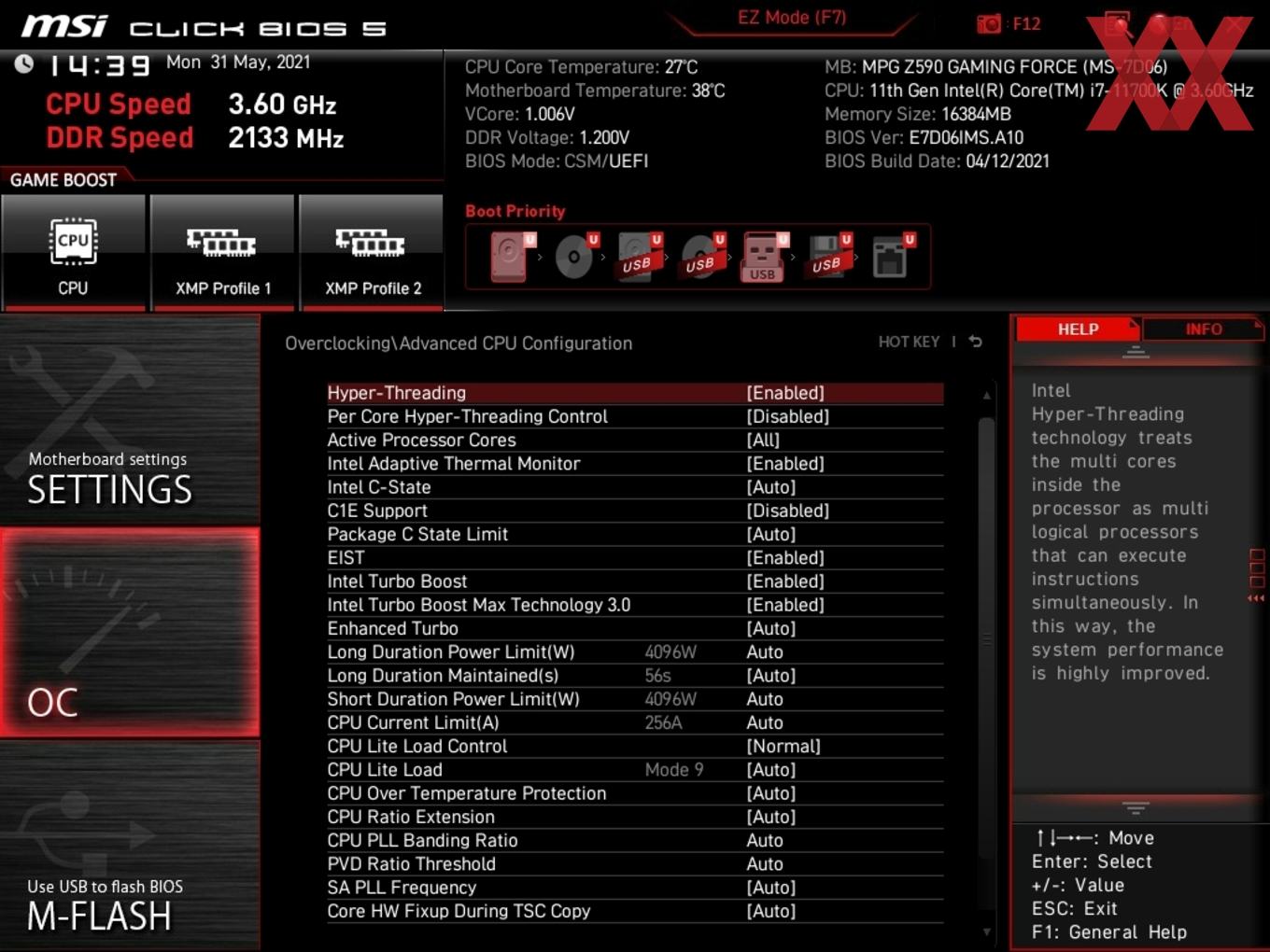Click the Overclocking\Advanced CPU Configuration breadcrumb
This screenshot has height=952, width=1270.
pos(459,343)
